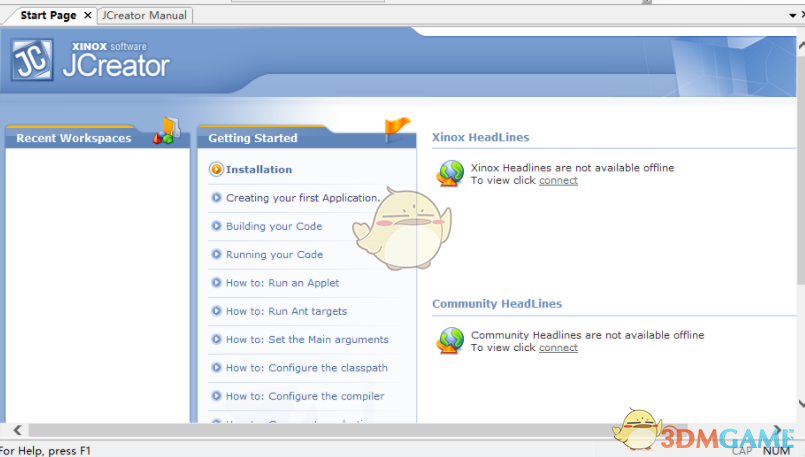Switch to the Start Page tab

48,15
